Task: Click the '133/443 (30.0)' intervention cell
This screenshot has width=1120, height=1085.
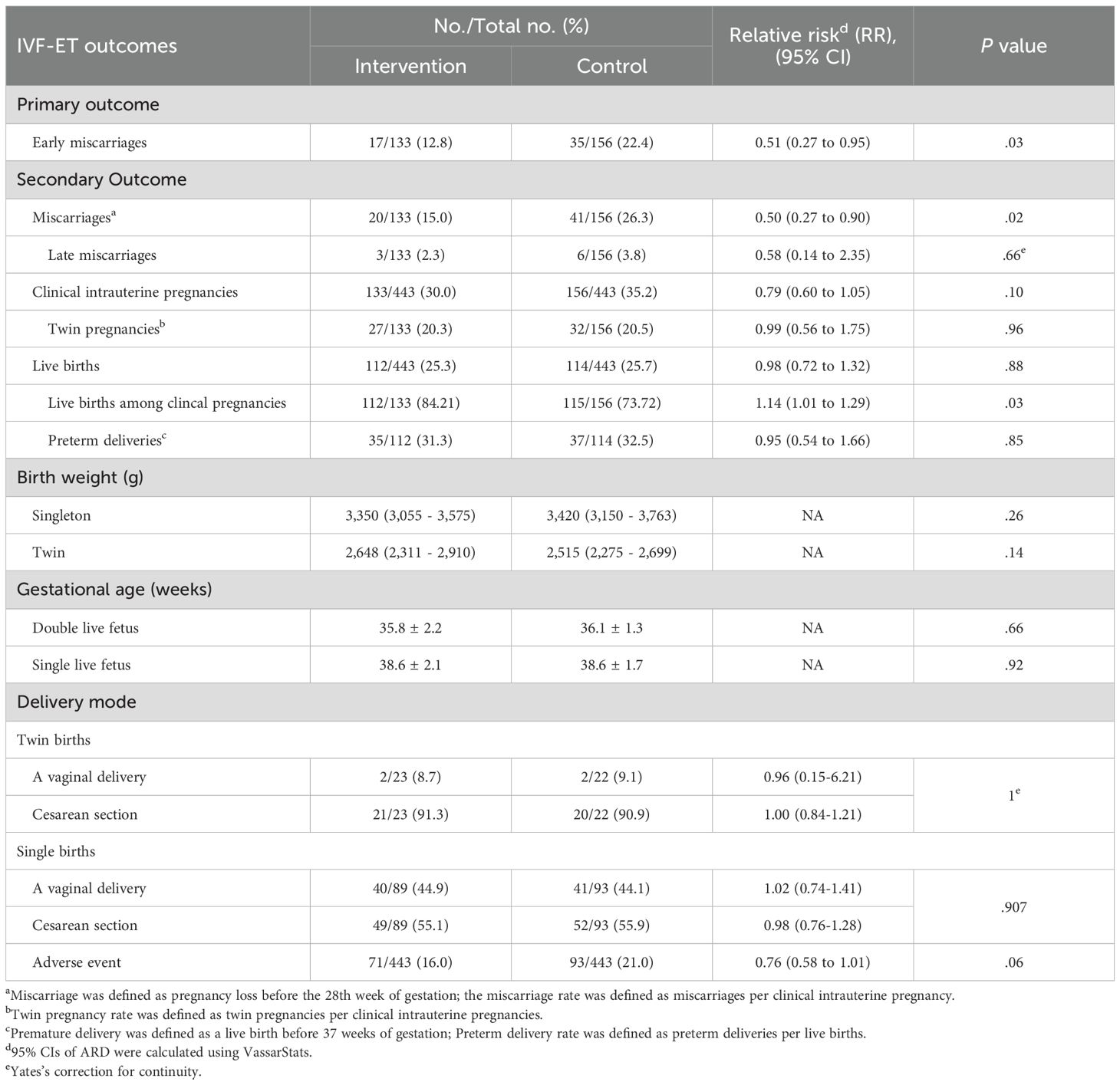Action: [410, 292]
